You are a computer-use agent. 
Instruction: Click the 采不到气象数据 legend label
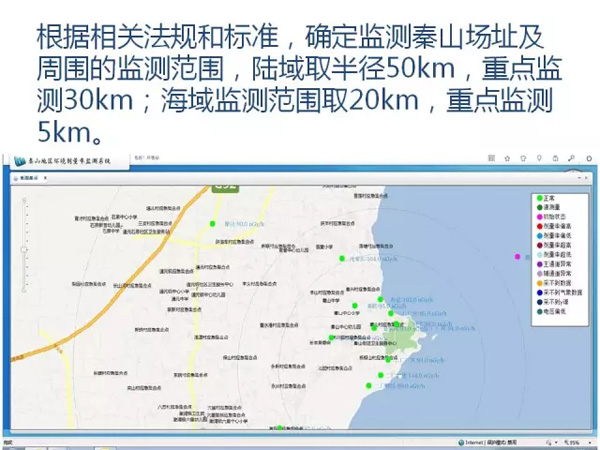point(563,292)
